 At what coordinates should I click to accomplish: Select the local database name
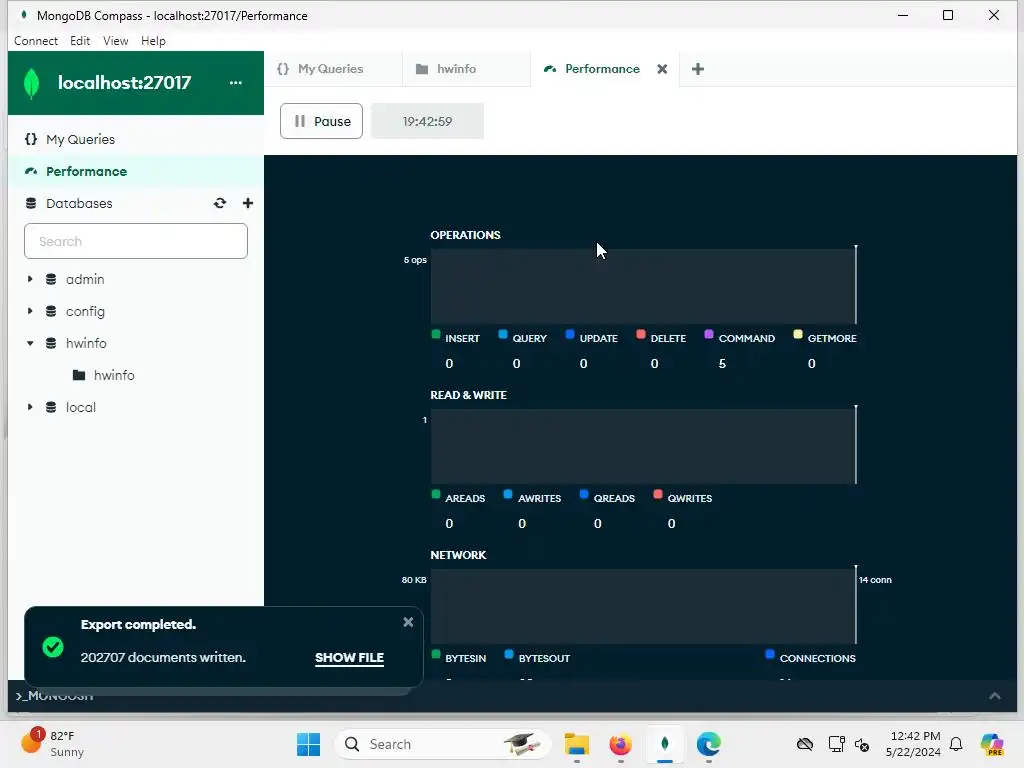80,407
